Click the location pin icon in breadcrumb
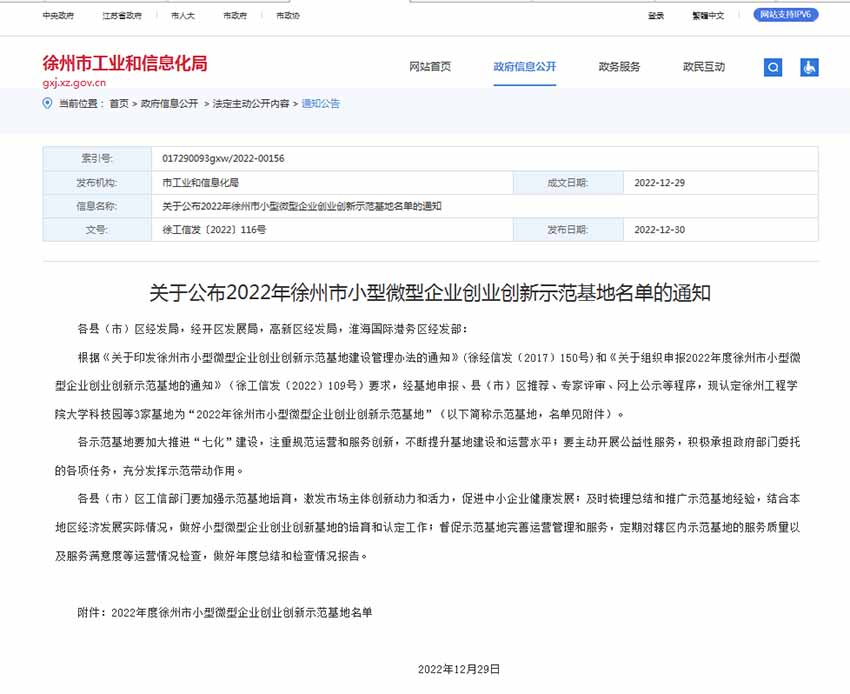The height and width of the screenshot is (694, 850). click(47, 103)
